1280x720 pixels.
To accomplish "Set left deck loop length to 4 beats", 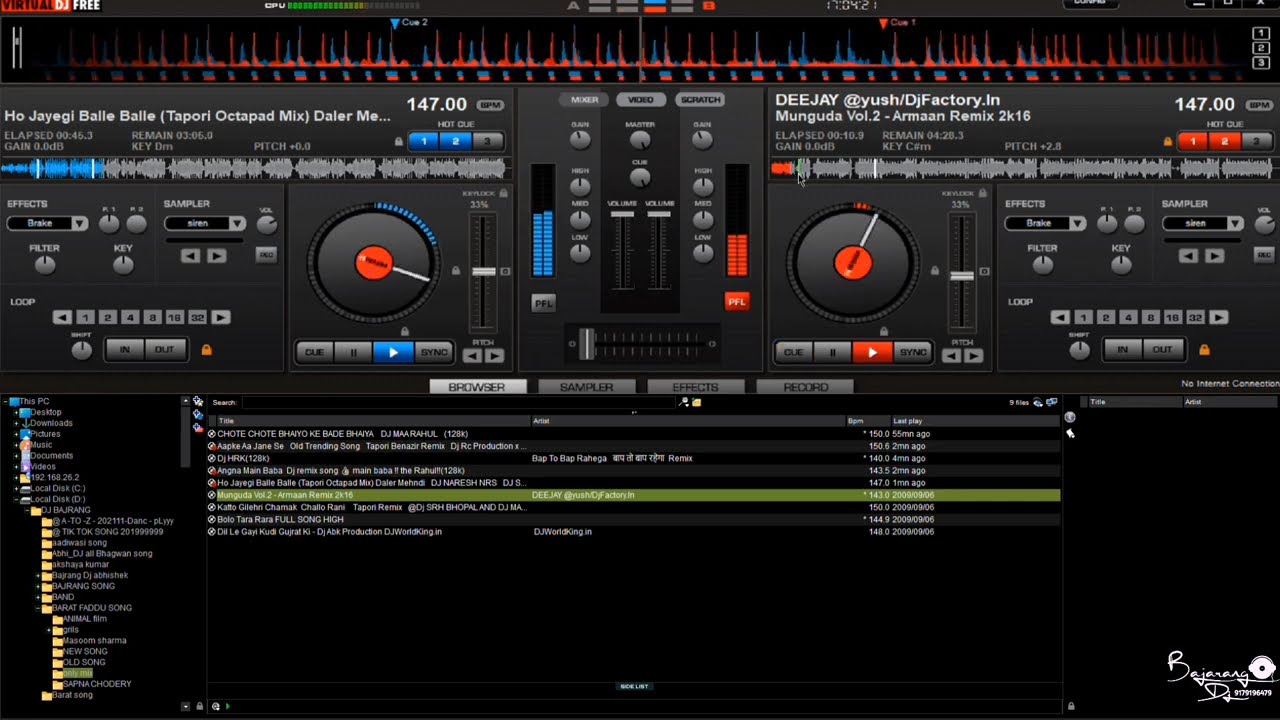I will (130, 317).
